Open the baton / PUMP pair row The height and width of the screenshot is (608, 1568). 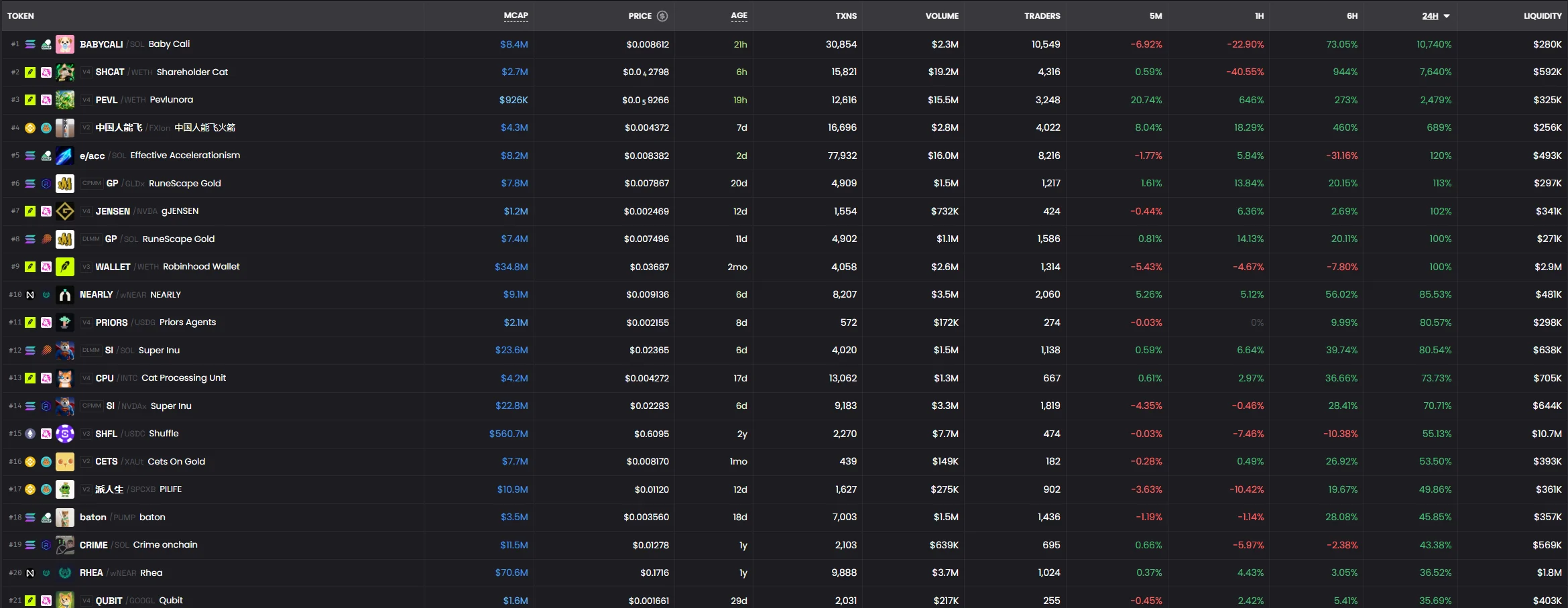click(784, 518)
